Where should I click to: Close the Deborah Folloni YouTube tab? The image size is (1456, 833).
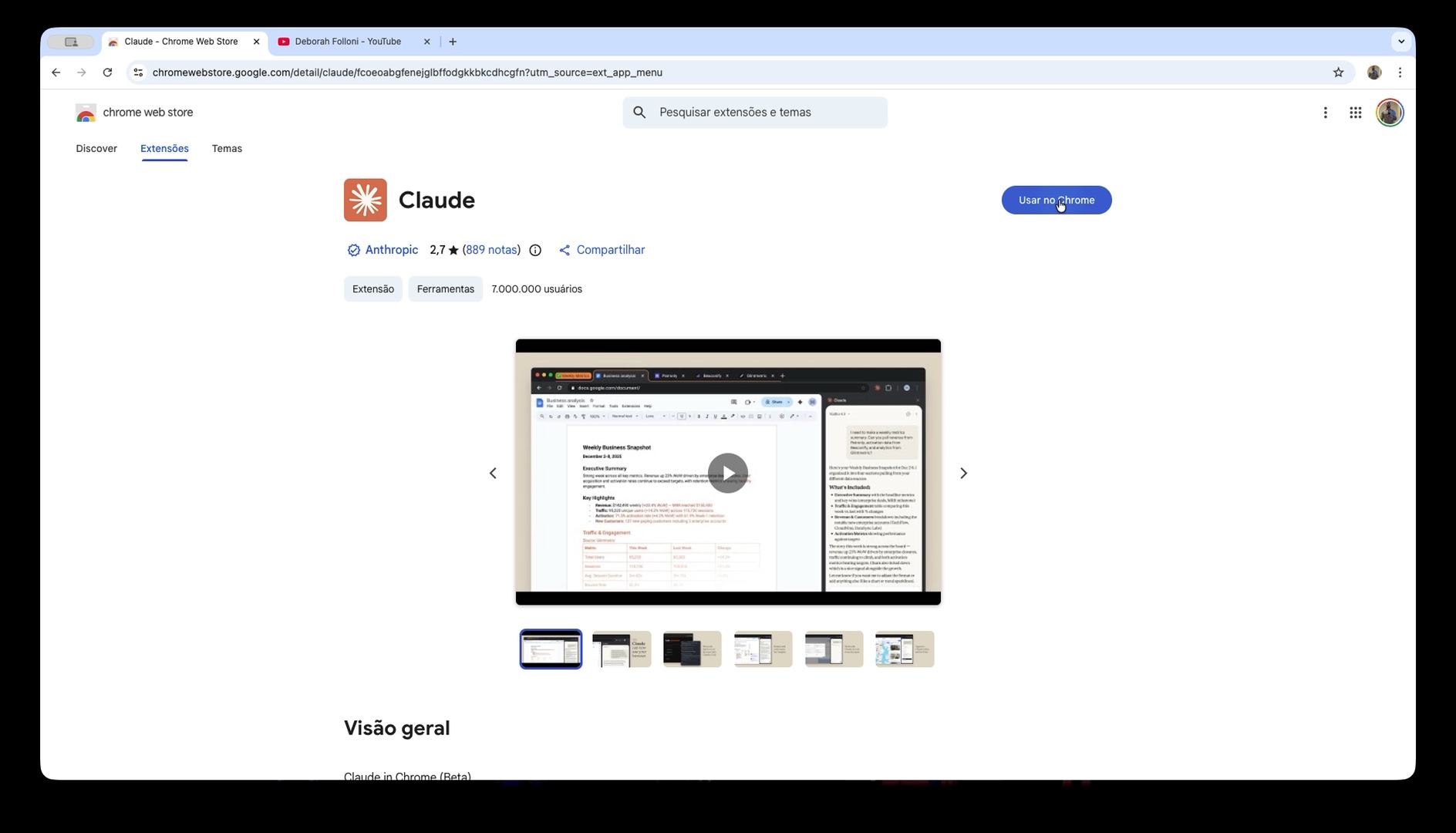click(427, 42)
